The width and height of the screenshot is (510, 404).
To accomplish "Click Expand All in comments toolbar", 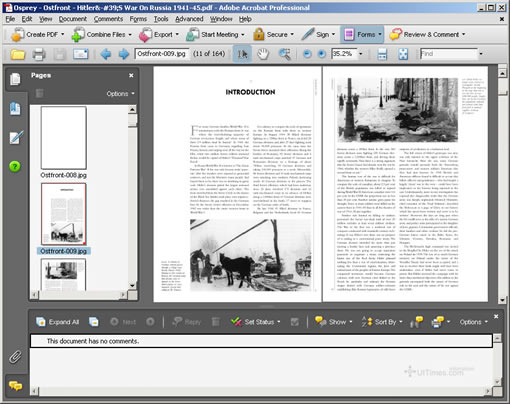I will pos(57,322).
